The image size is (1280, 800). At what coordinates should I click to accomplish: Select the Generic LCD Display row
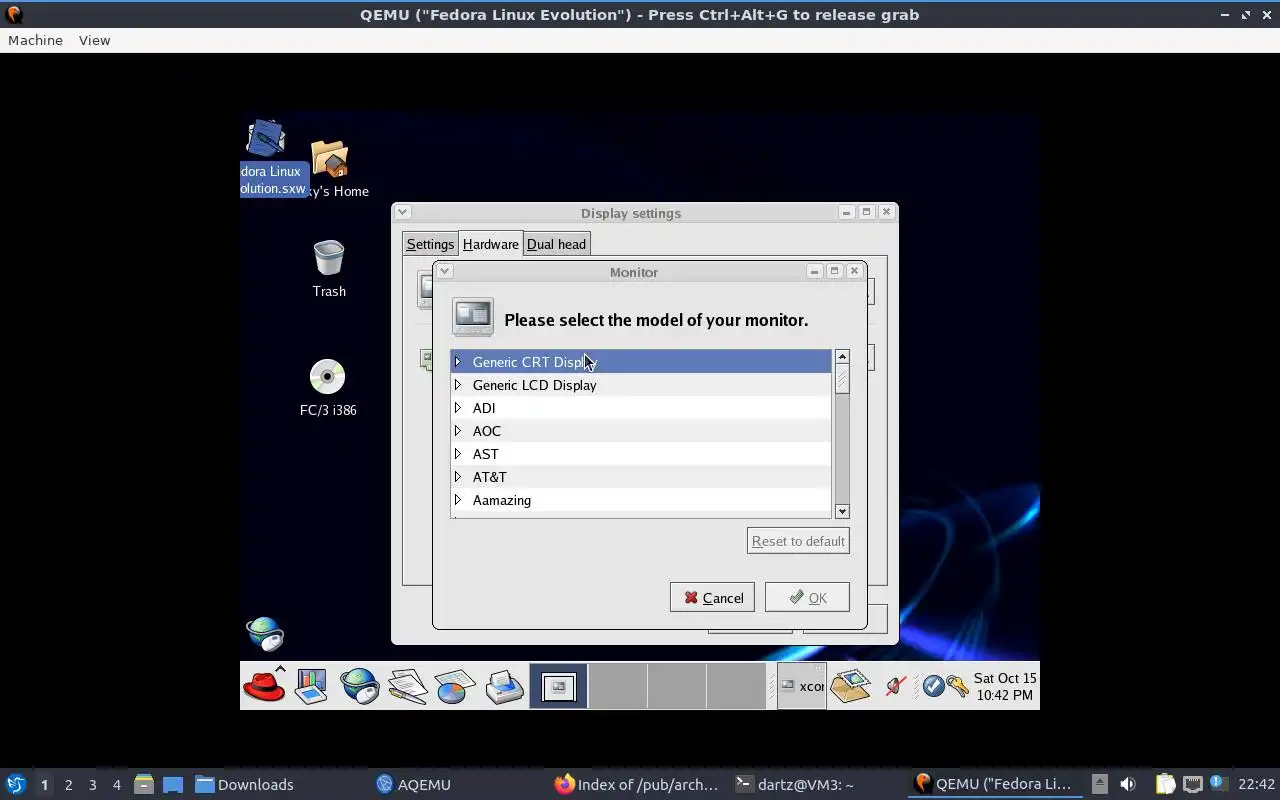point(641,385)
